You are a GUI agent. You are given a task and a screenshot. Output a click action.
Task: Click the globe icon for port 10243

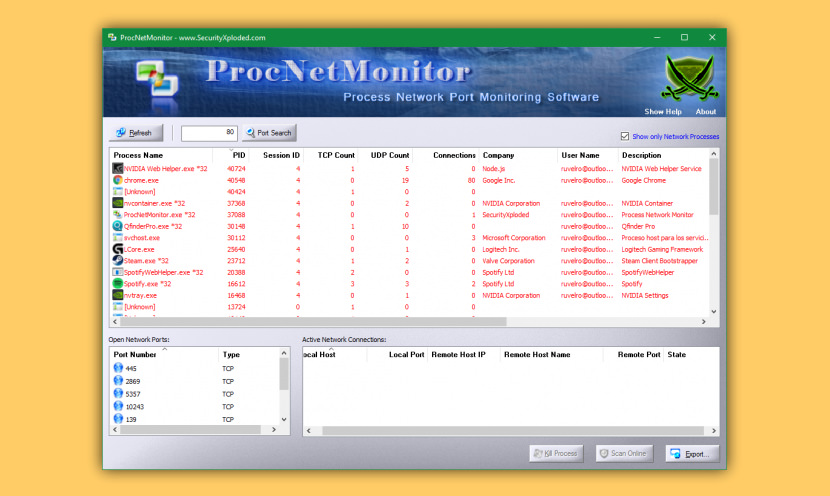[118, 406]
